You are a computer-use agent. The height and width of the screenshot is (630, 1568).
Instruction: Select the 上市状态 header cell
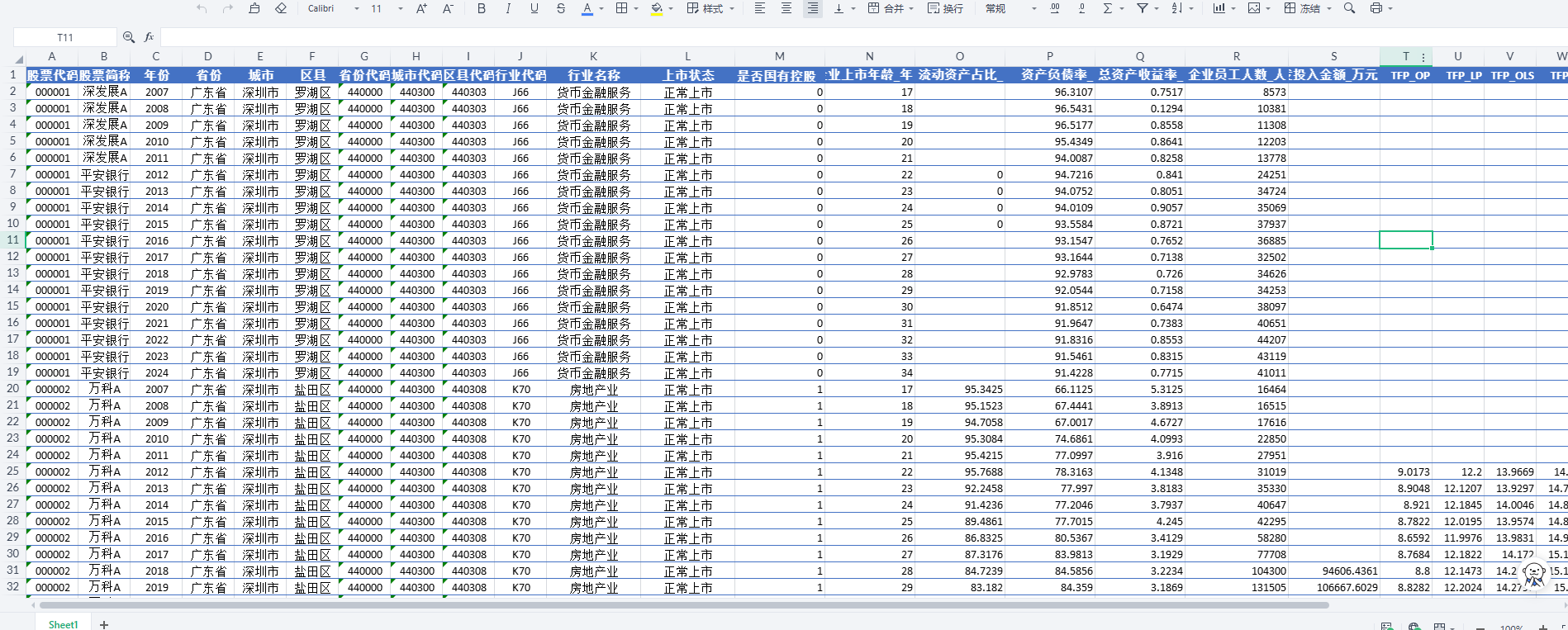pos(687,75)
